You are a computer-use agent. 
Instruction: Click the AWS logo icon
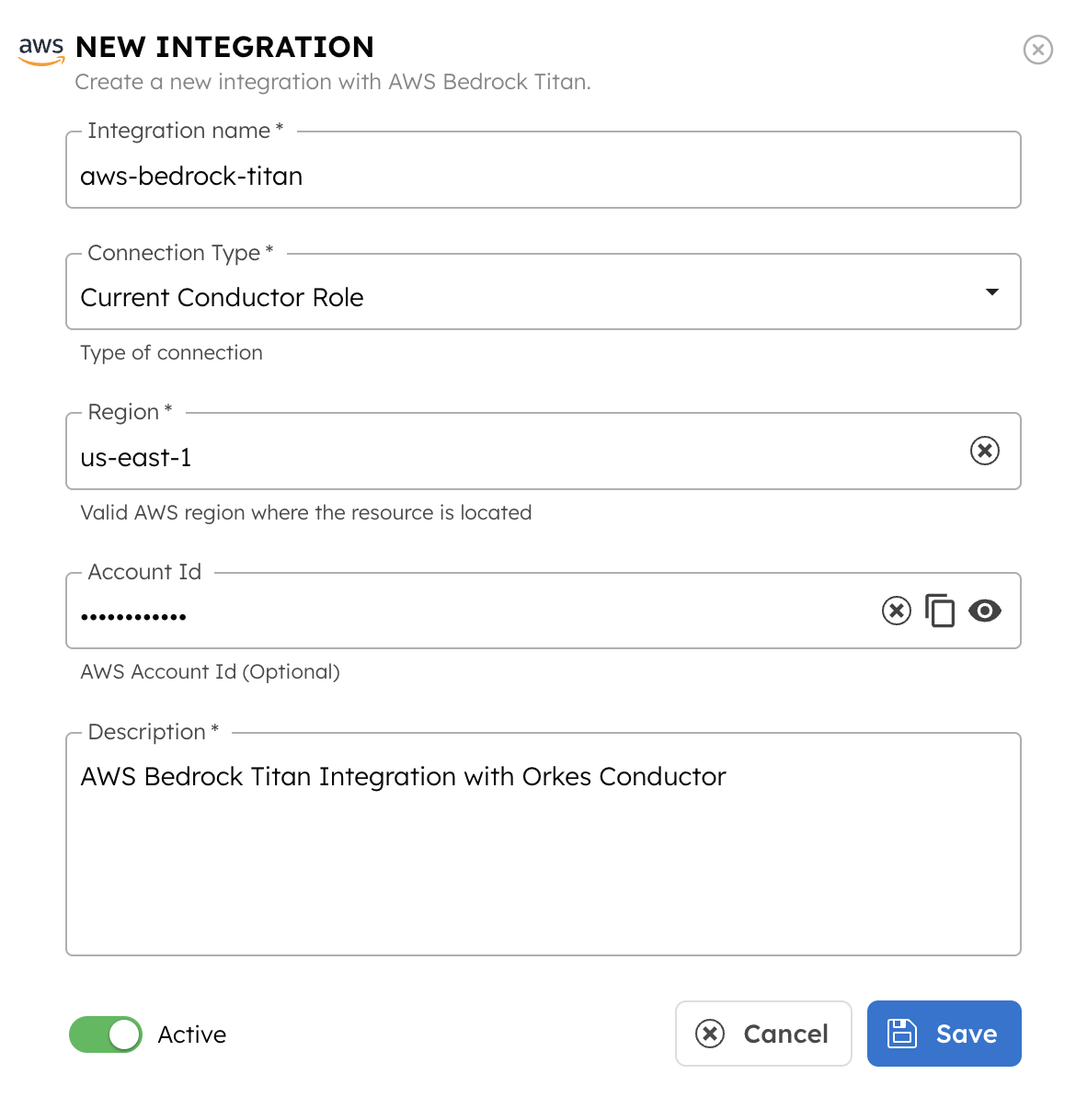pyautogui.click(x=41, y=50)
